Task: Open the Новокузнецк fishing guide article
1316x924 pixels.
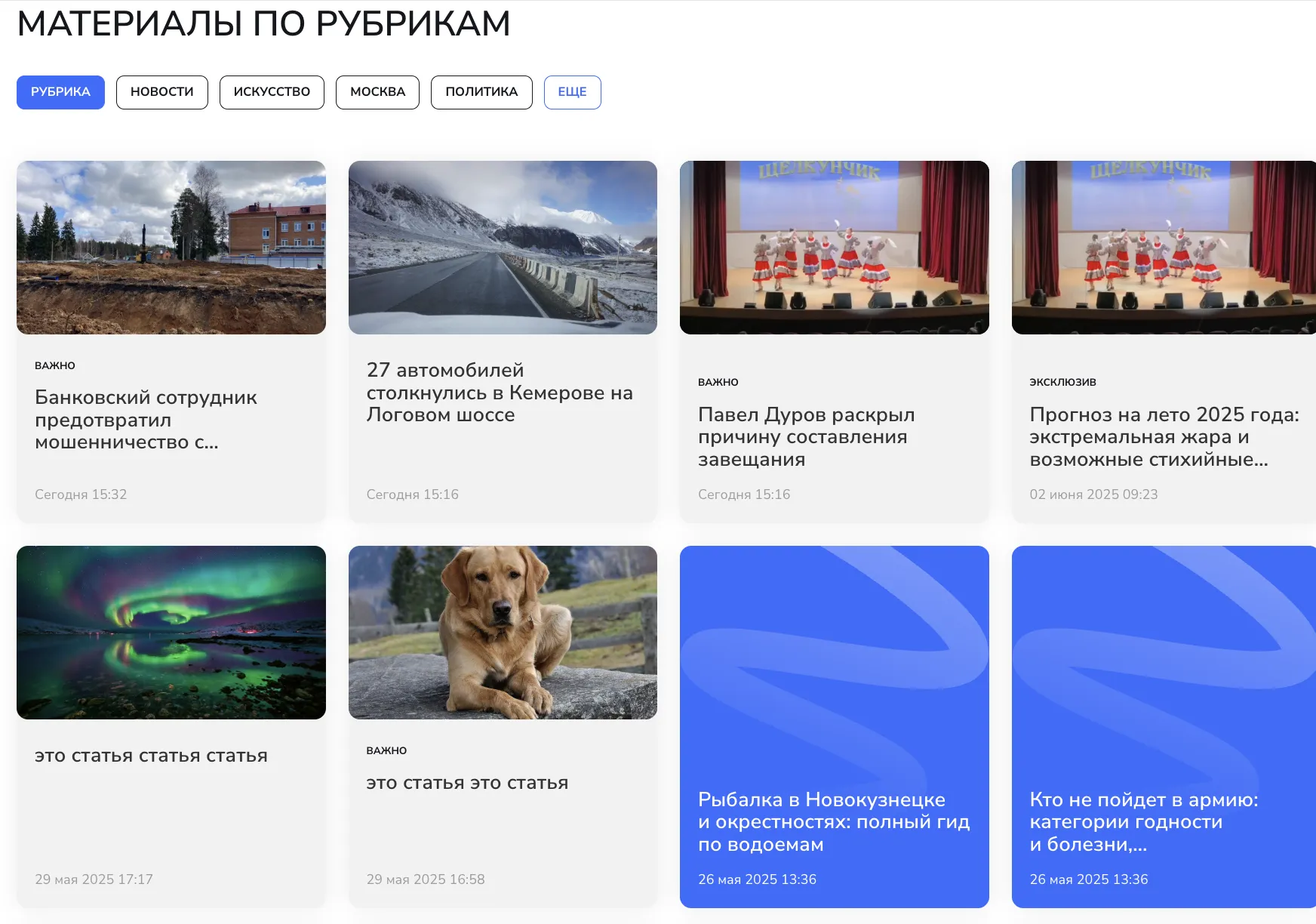Action: (835, 822)
